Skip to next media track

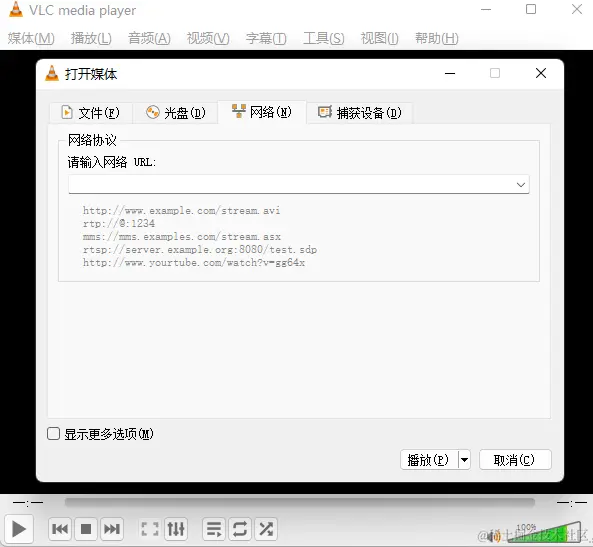(112, 529)
